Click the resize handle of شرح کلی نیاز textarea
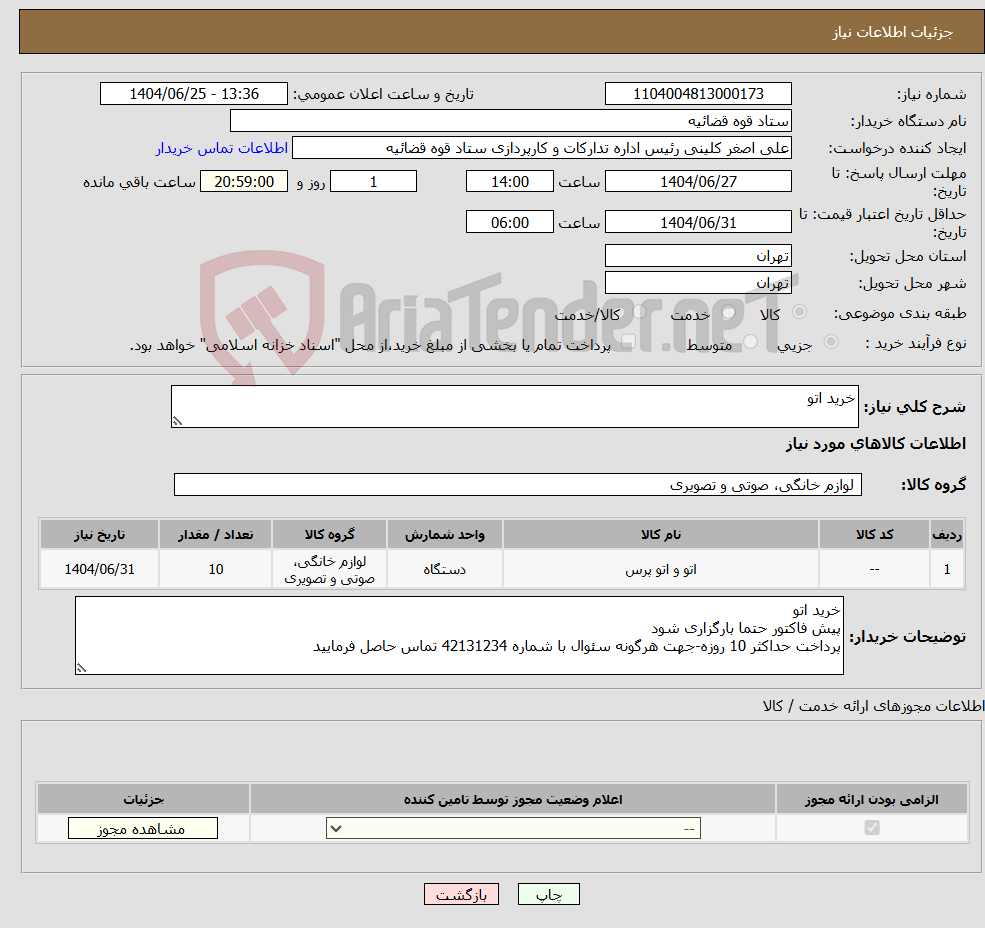The height and width of the screenshot is (928, 985). [178, 421]
